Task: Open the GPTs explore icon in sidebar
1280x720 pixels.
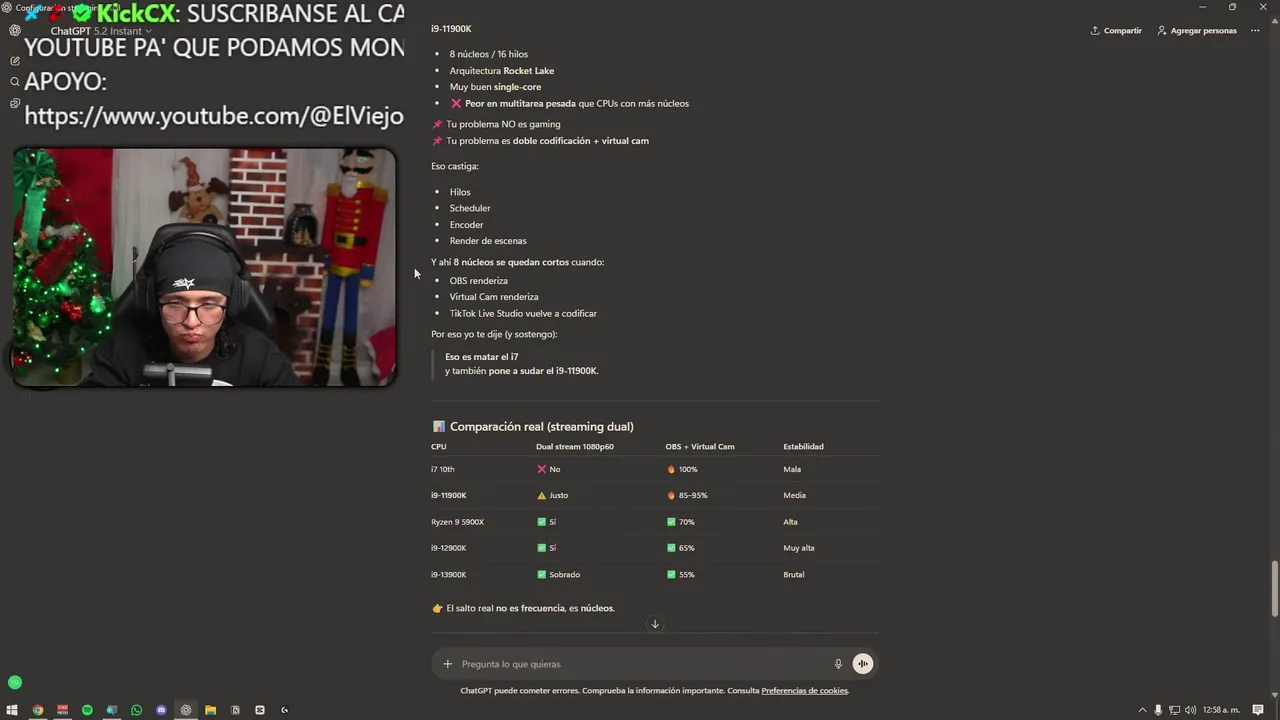Action: tap(15, 103)
